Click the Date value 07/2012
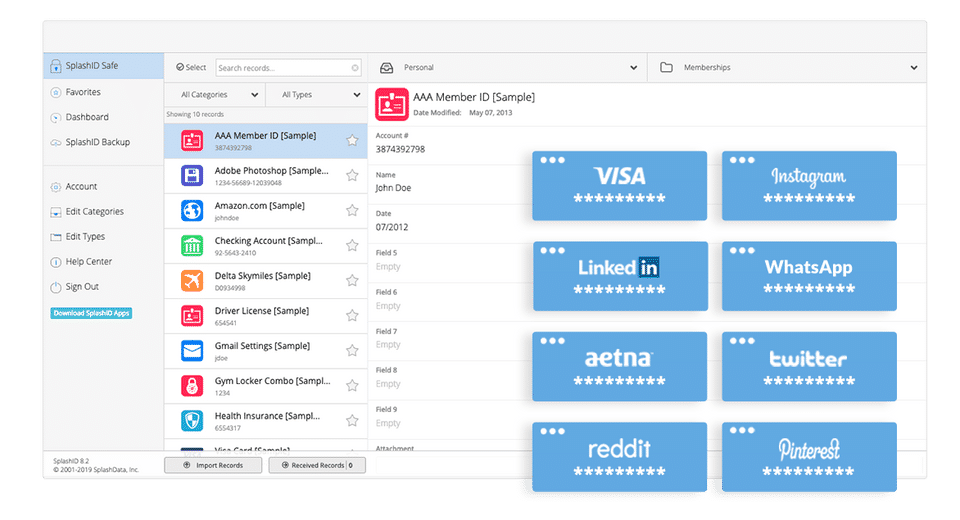Viewport: 960px width, 520px height. pos(392,227)
